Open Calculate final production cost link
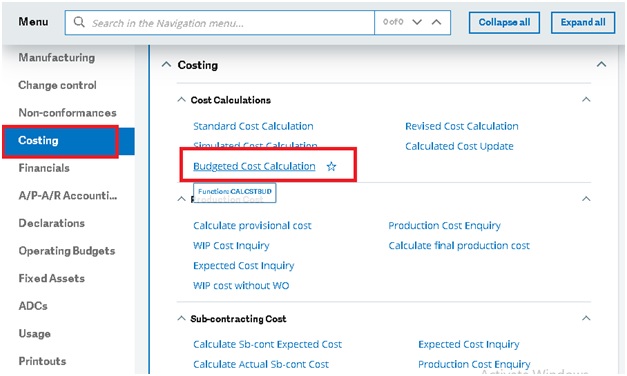This screenshot has width=627, height=376. point(459,246)
